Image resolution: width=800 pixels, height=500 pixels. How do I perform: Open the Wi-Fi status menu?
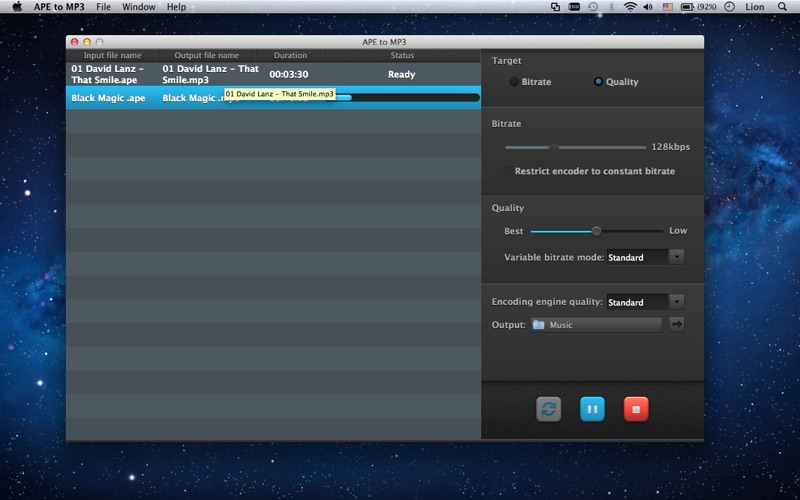click(631, 7)
